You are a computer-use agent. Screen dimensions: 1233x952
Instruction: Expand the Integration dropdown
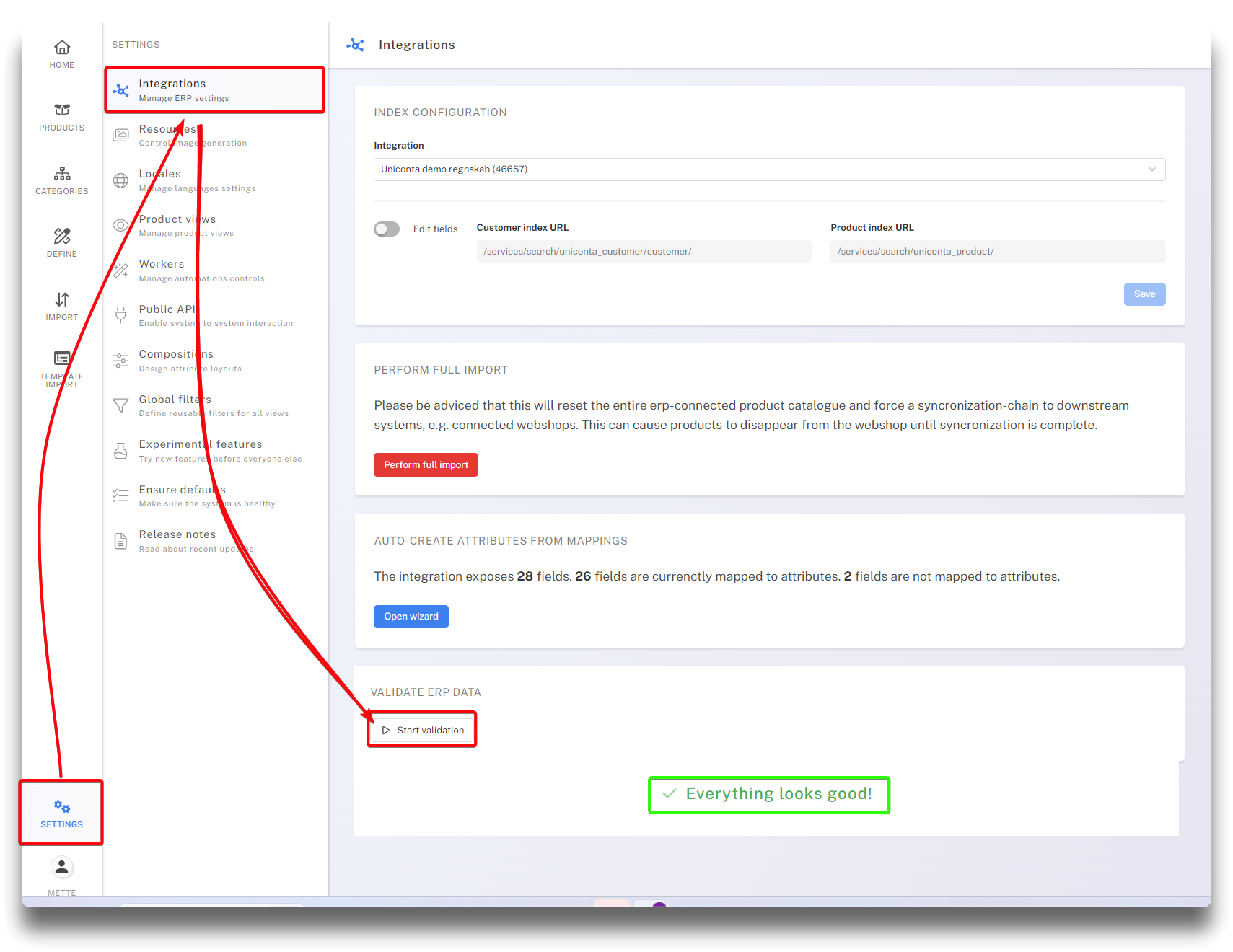(x=769, y=169)
